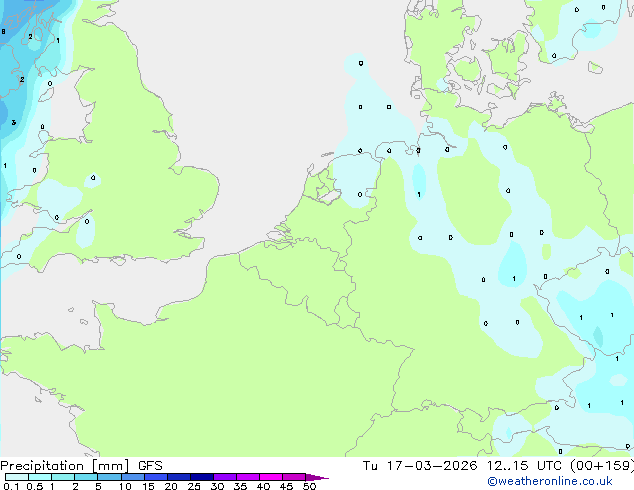Select the 0.5–1 mm legend color box
Image resolution: width=634 pixels, height=490 pixels.
pos(40,477)
